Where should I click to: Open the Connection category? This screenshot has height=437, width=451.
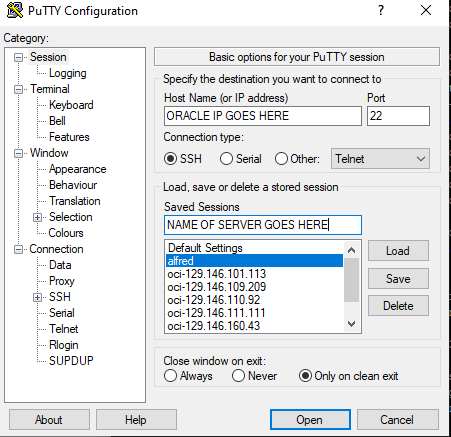pyautogui.click(x=56, y=249)
